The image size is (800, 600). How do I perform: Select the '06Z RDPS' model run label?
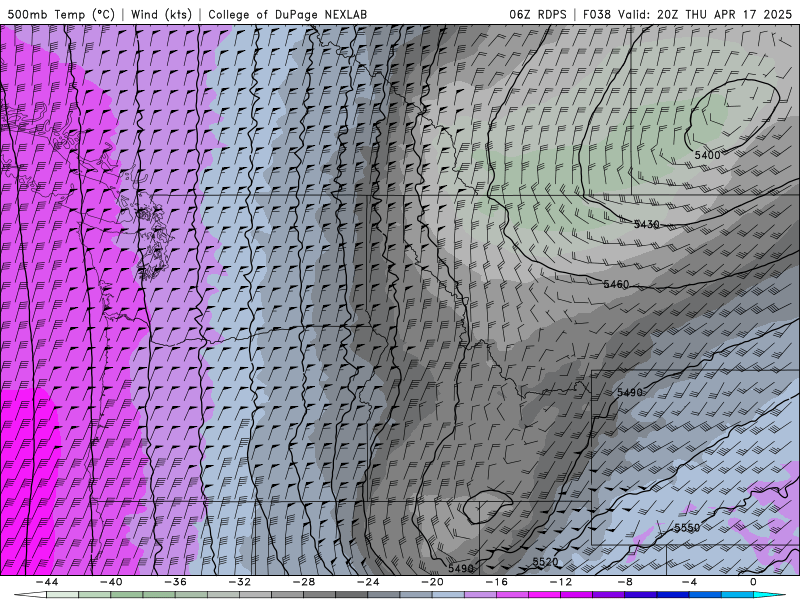(538, 14)
